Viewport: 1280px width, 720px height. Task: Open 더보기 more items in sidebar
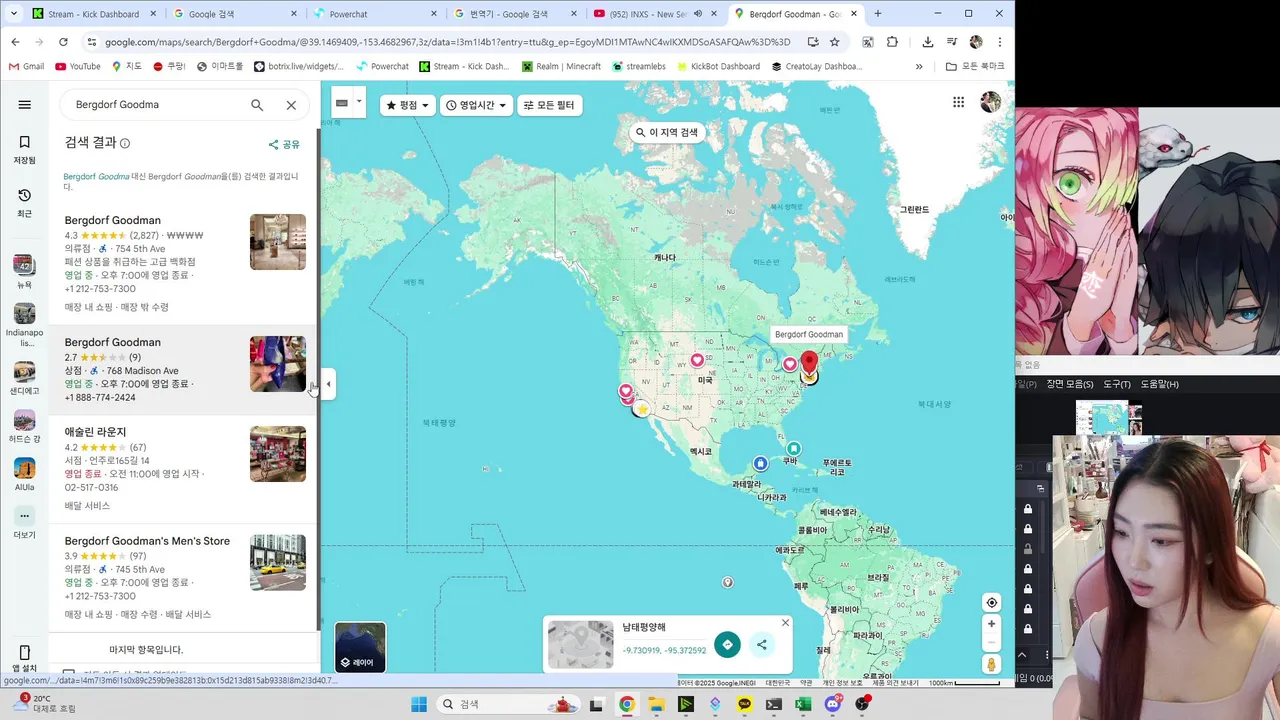[25, 523]
